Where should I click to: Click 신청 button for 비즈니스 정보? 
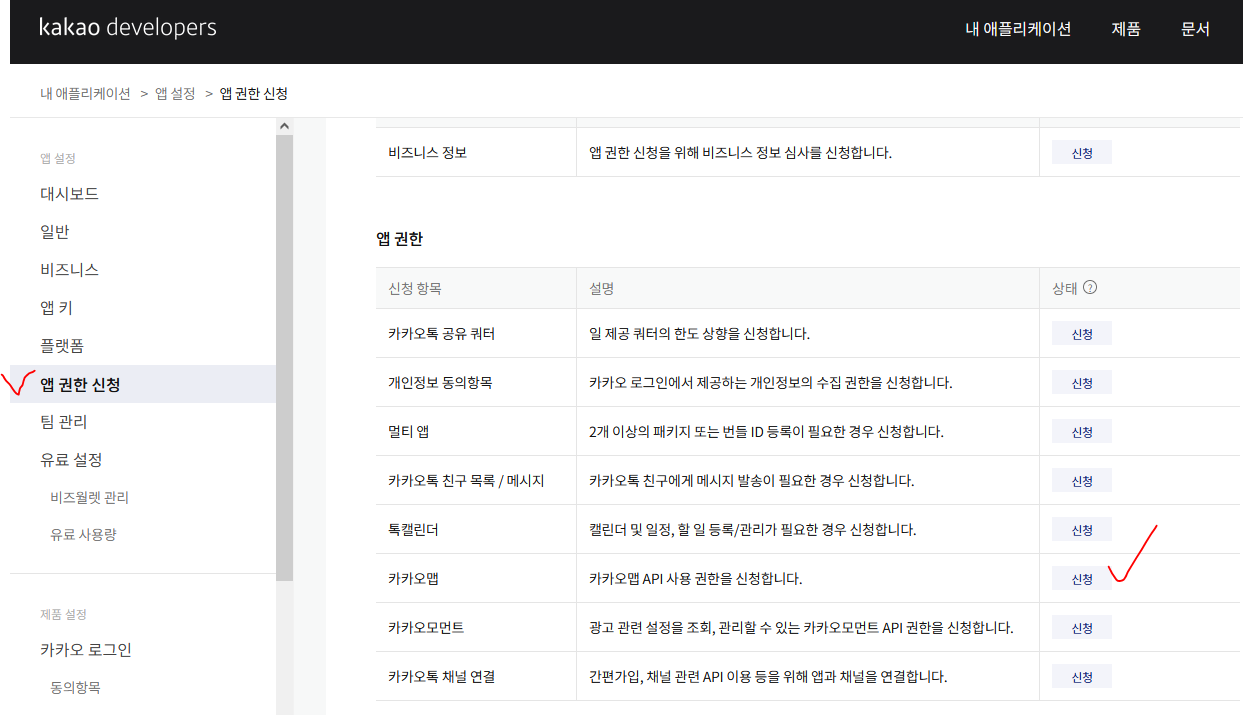(1082, 153)
